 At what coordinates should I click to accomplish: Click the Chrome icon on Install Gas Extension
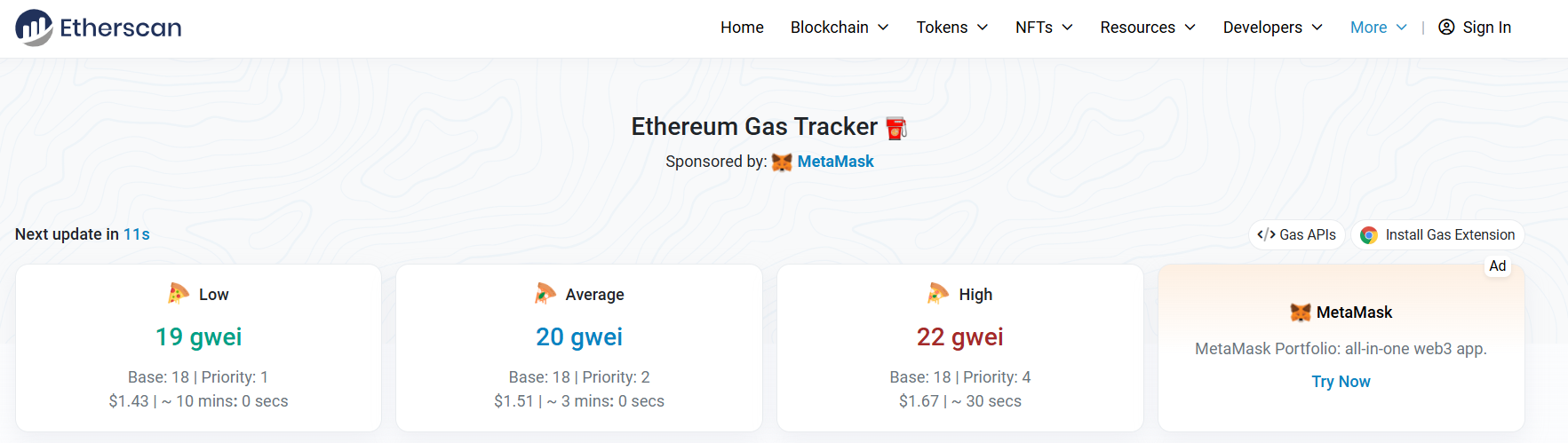coord(1369,235)
